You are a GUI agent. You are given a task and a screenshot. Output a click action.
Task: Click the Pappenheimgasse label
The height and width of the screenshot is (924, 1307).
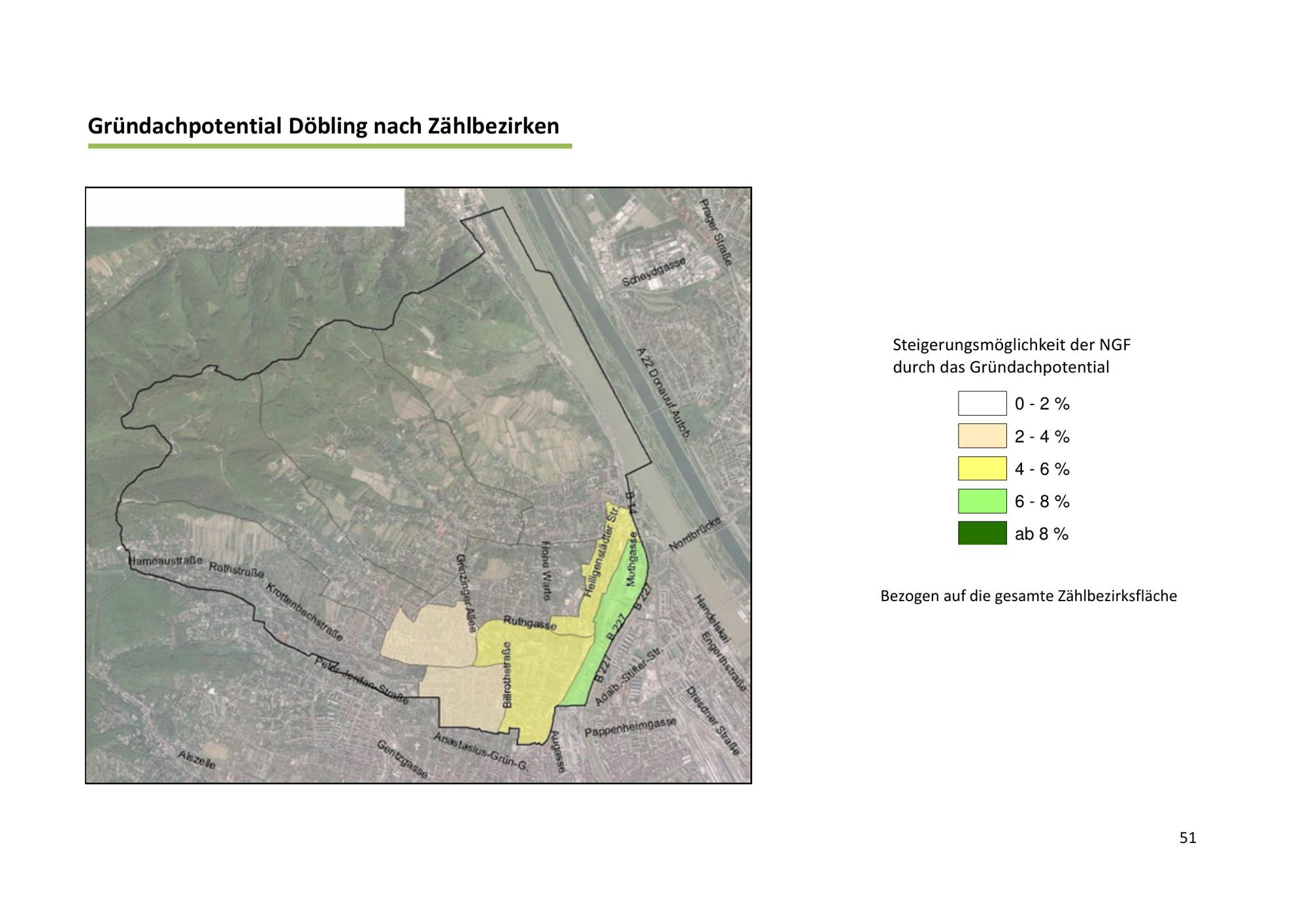click(631, 727)
